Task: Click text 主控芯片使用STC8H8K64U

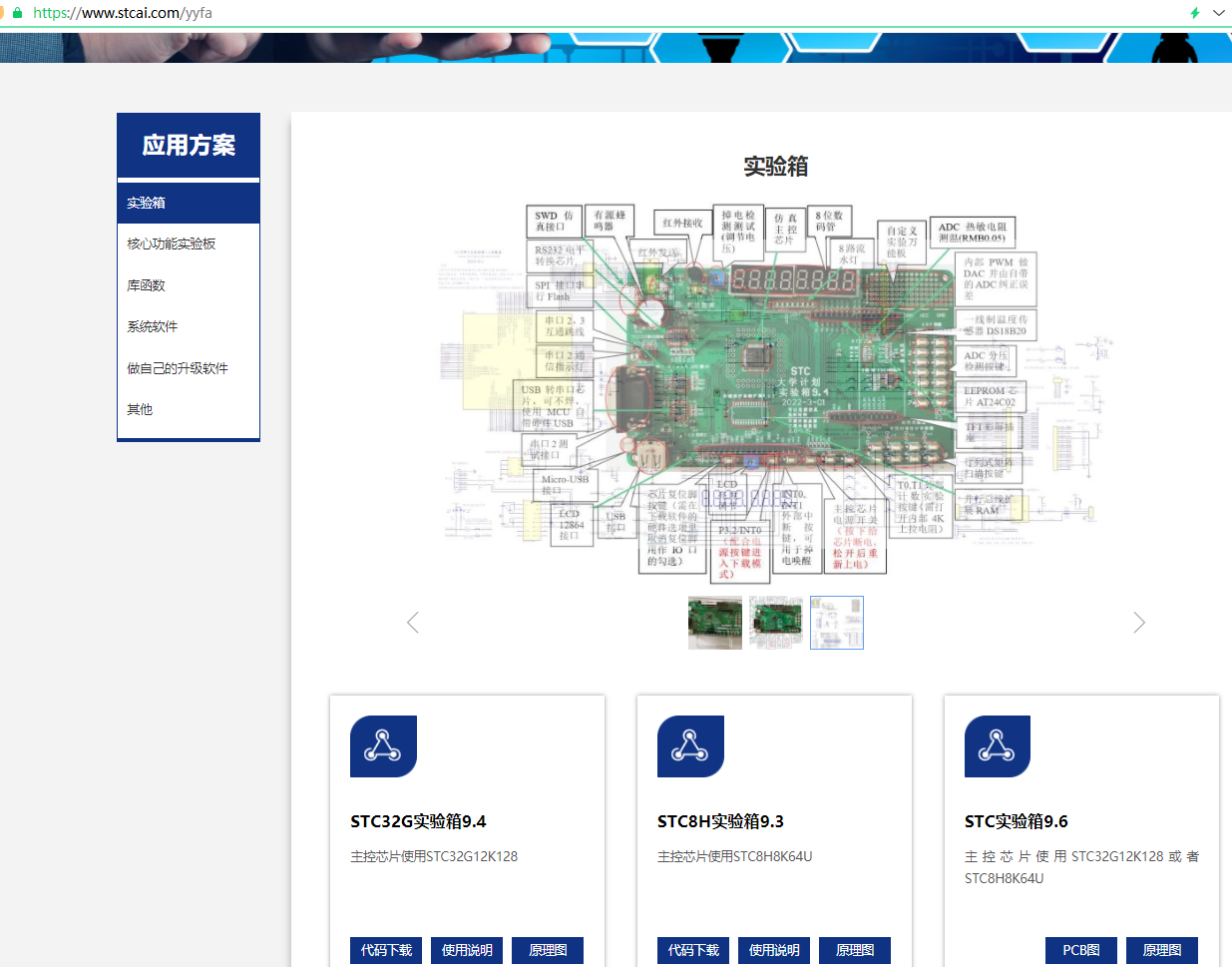Action: [735, 856]
